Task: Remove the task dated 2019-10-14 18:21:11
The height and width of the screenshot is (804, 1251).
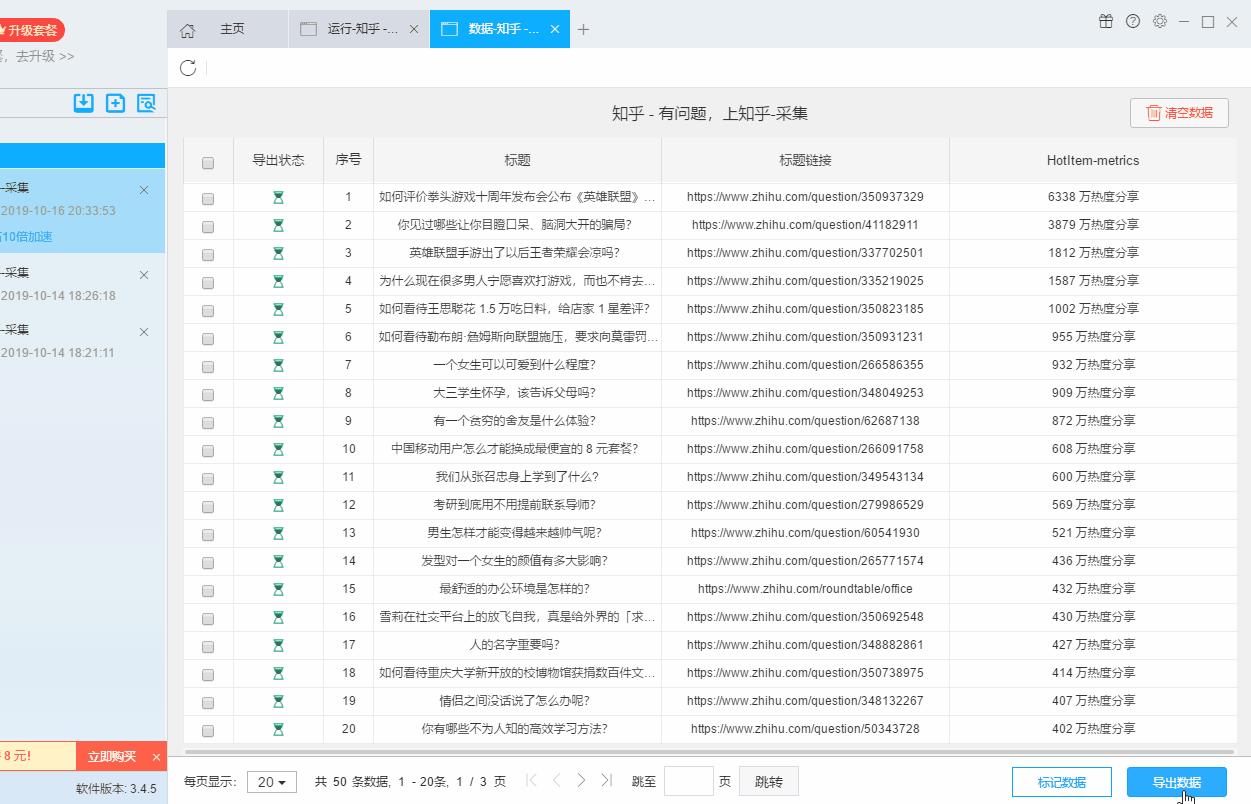Action: (144, 332)
